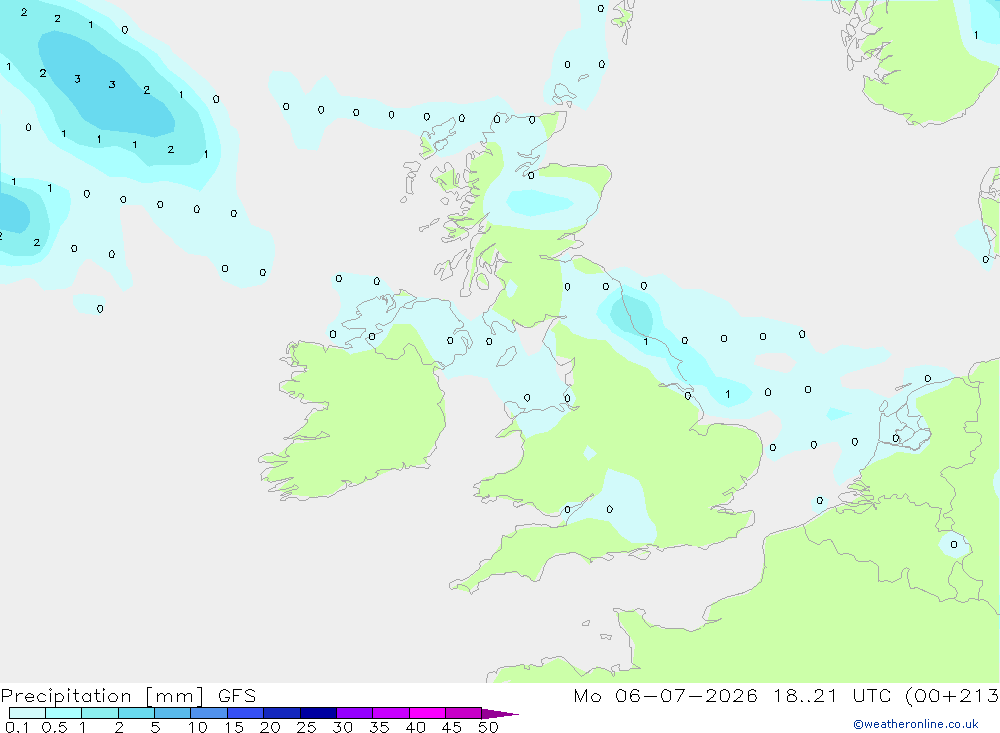Click the "(00+213" forecast offset text
Screen dimensions: 1000x733
pyautogui.click(x=952, y=695)
